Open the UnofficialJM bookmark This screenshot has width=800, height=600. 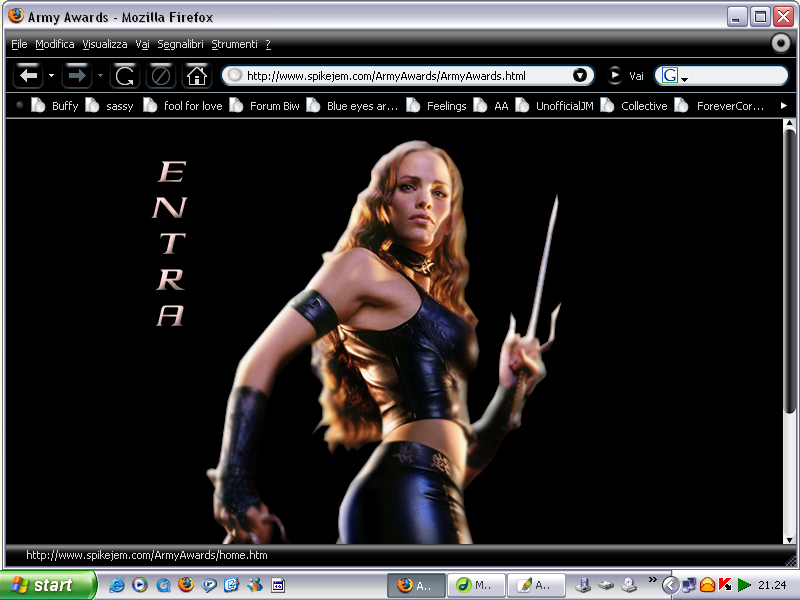click(555, 106)
